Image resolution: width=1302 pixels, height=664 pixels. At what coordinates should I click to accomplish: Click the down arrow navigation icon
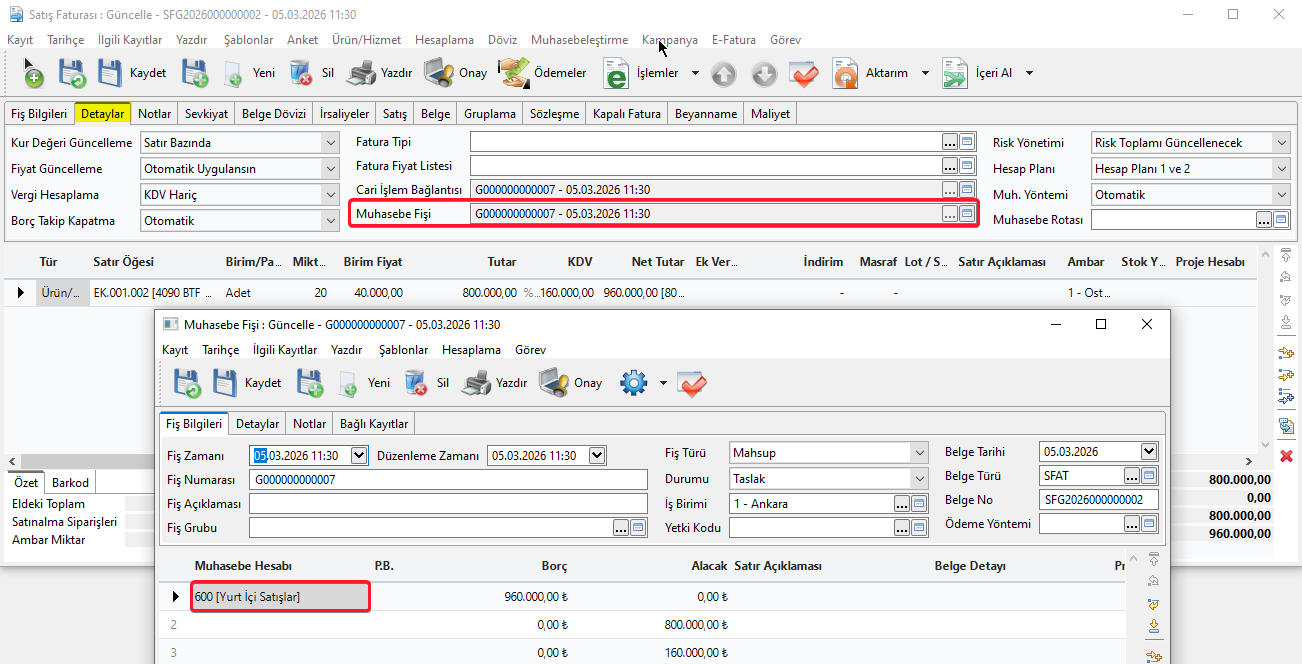pyautogui.click(x=764, y=74)
